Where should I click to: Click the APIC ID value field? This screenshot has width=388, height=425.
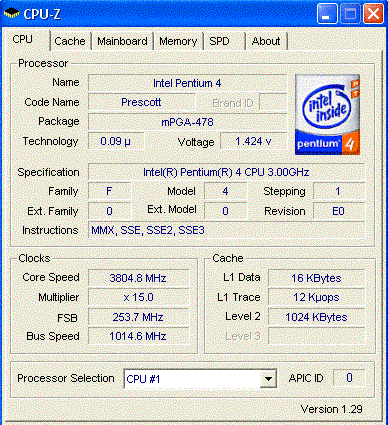coord(349,378)
